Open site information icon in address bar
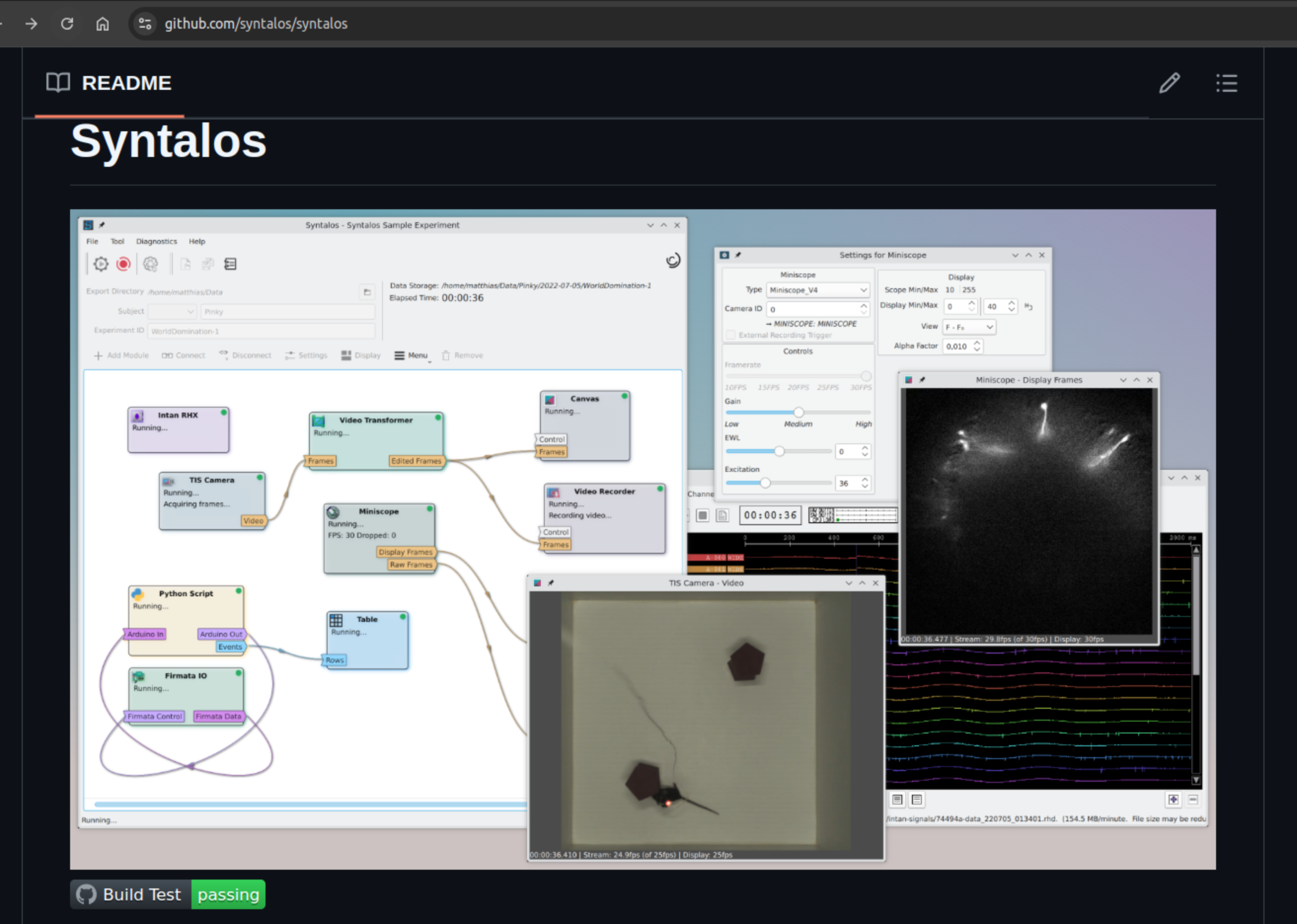Image resolution: width=1297 pixels, height=924 pixels. click(x=145, y=23)
